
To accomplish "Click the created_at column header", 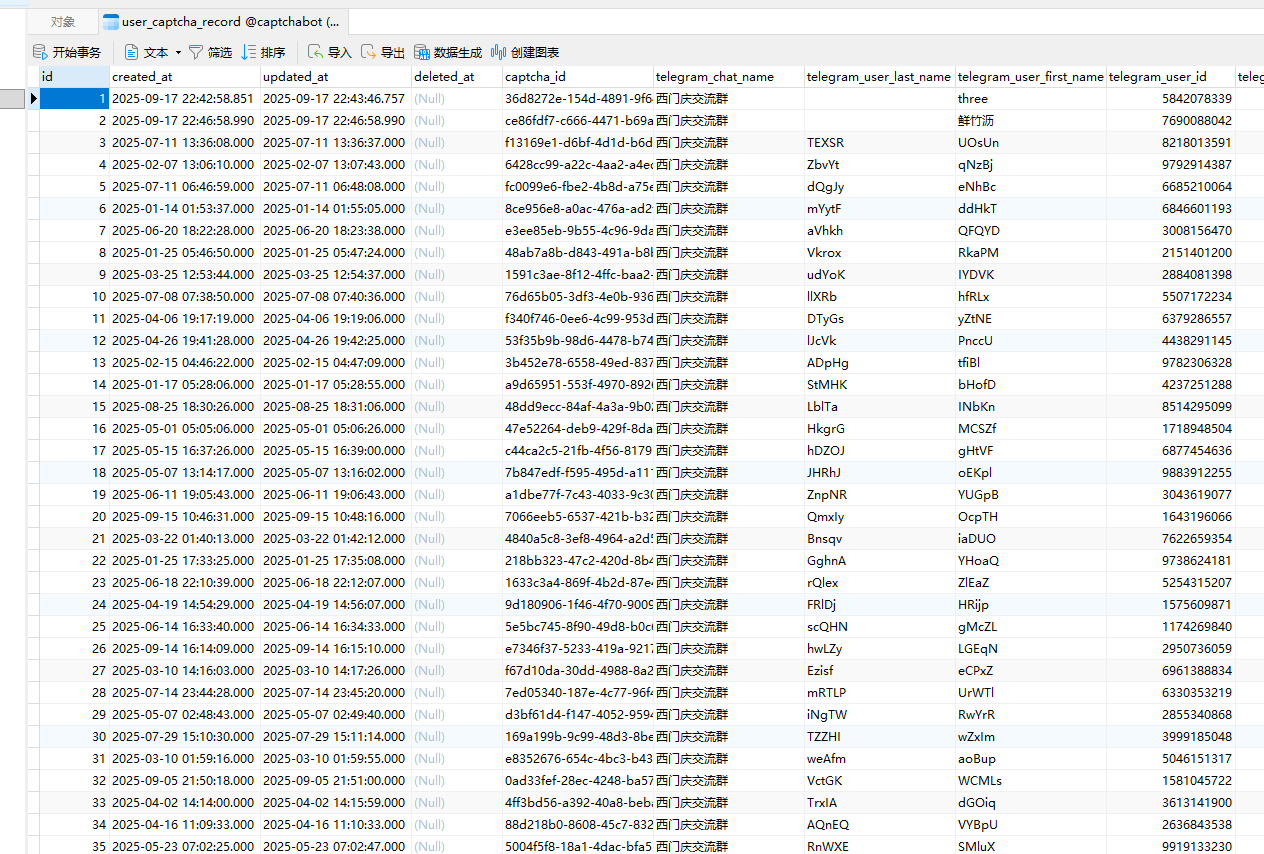I will 185,76.
